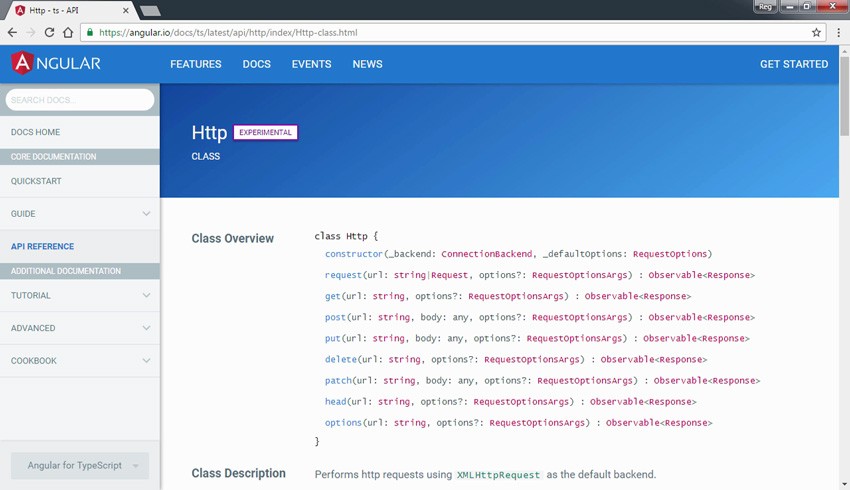Click the CORE DOCUMENTATION header
Image resolution: width=850 pixels, height=490 pixels.
[80, 157]
